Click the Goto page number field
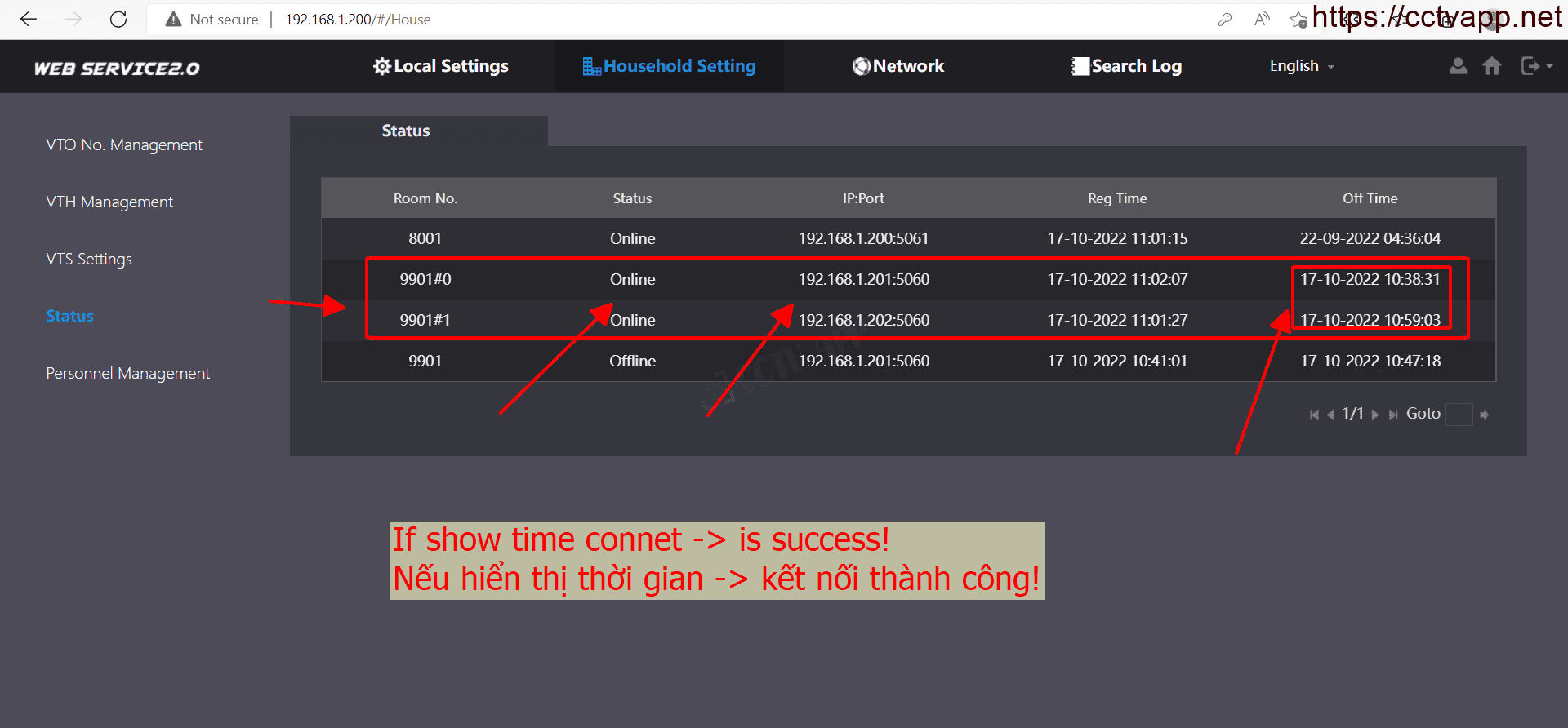Image resolution: width=1568 pixels, height=728 pixels. [1459, 415]
